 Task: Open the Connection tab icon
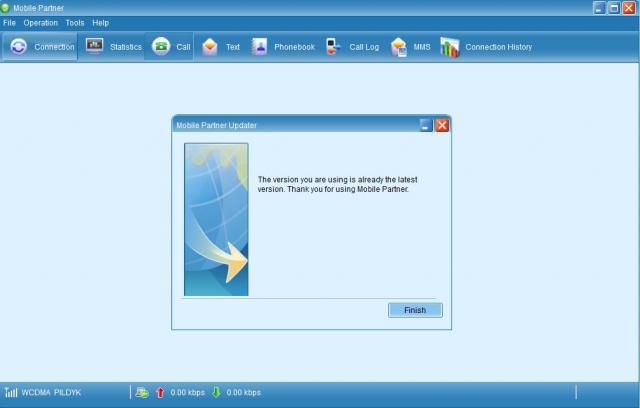tap(19, 47)
